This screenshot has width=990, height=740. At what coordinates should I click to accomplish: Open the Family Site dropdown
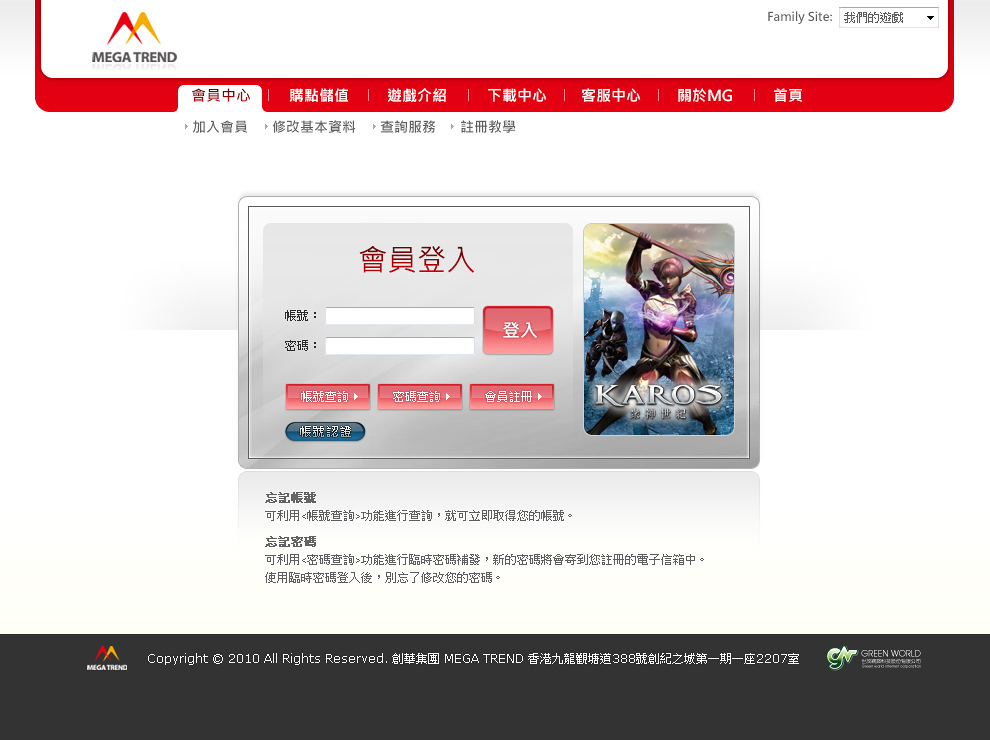click(888, 18)
